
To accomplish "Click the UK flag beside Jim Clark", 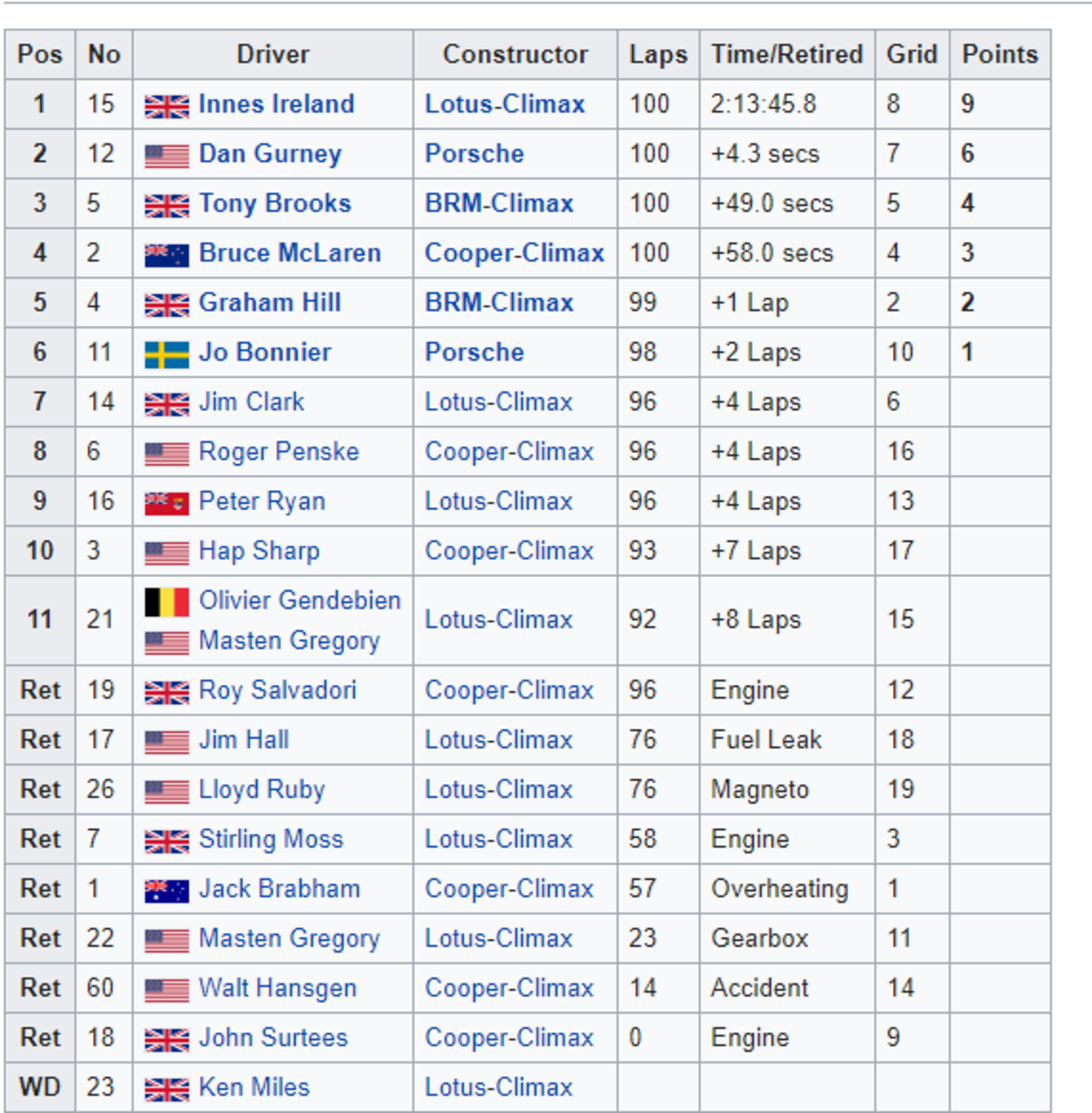I will 167,404.
